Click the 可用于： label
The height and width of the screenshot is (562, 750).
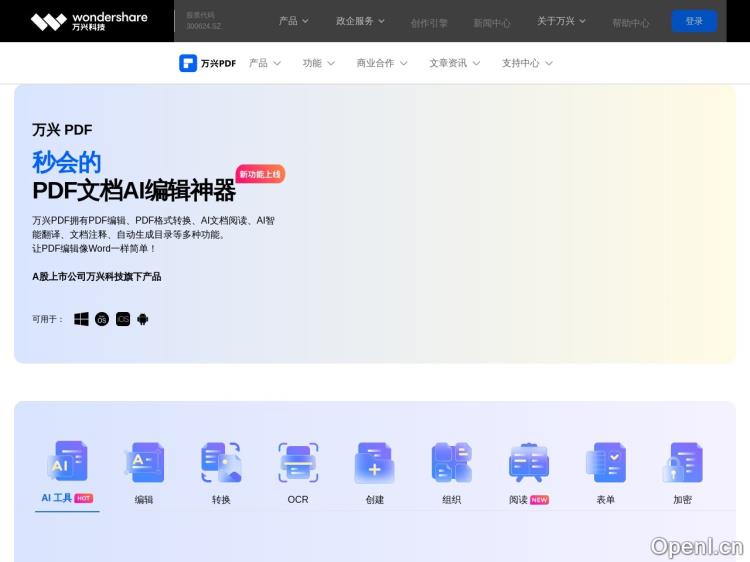point(47,319)
